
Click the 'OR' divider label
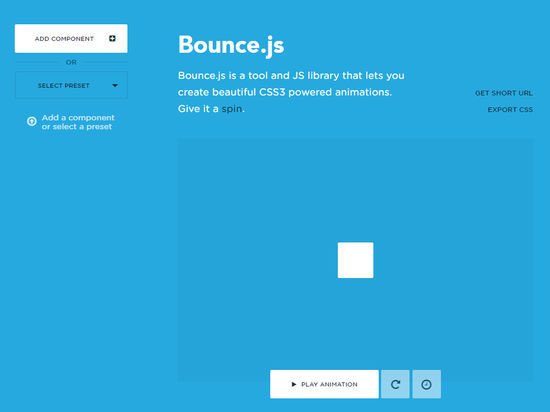71,62
